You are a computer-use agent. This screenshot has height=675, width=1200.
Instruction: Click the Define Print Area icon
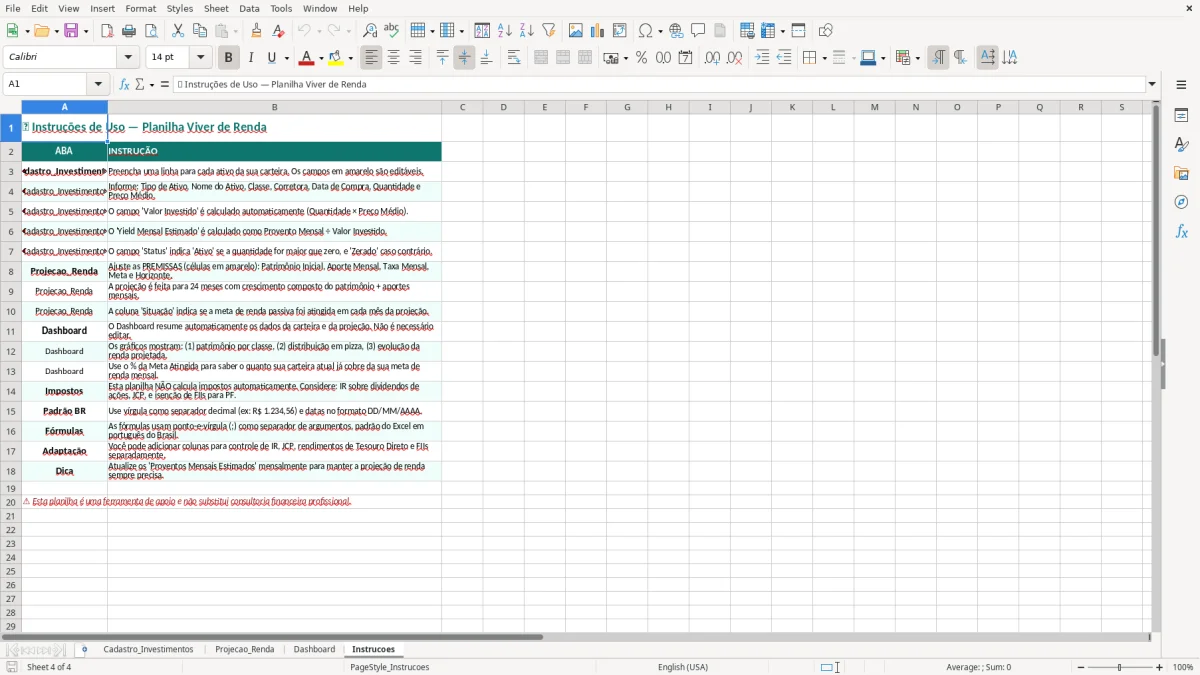(747, 31)
